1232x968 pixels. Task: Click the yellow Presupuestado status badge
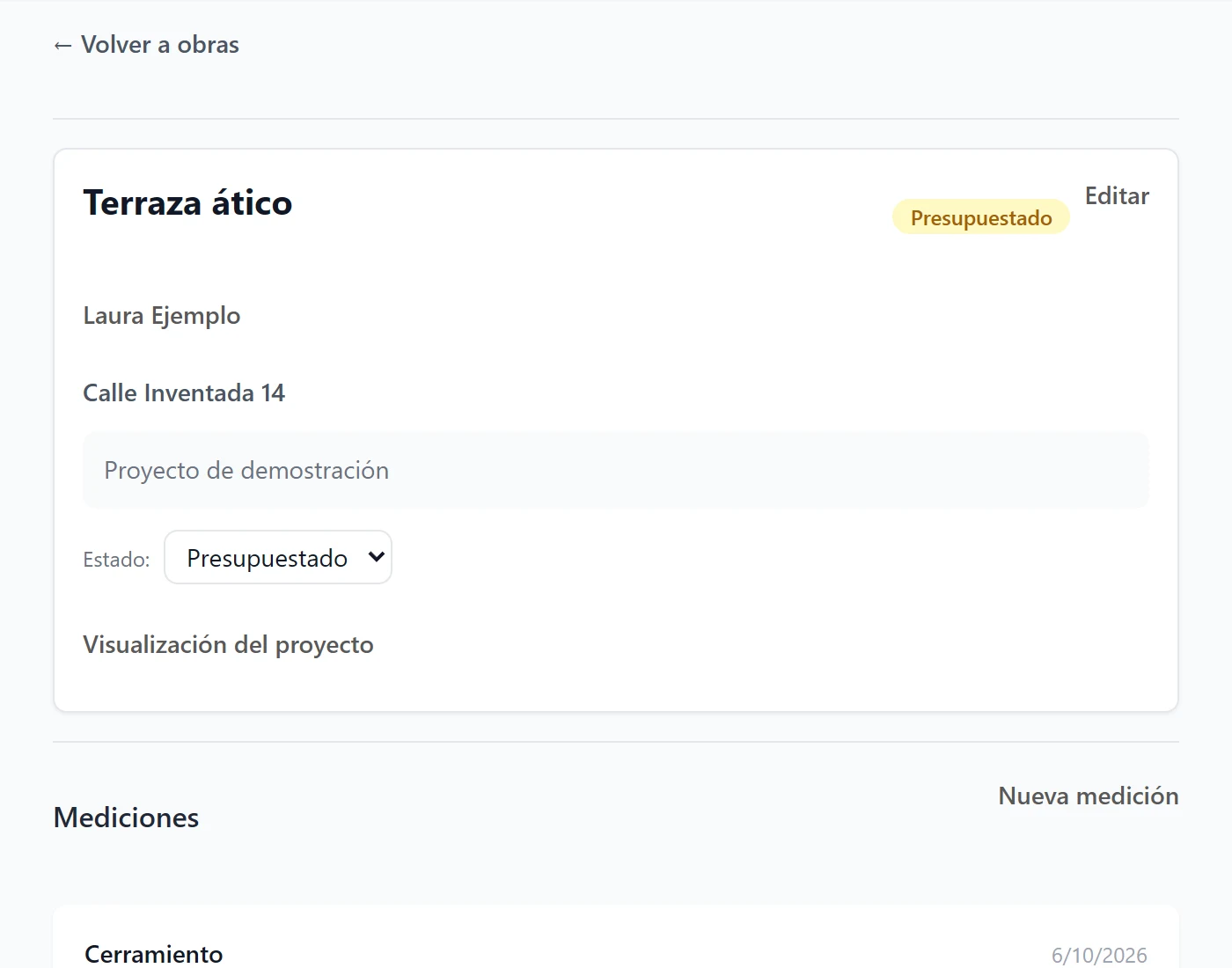tap(981, 217)
